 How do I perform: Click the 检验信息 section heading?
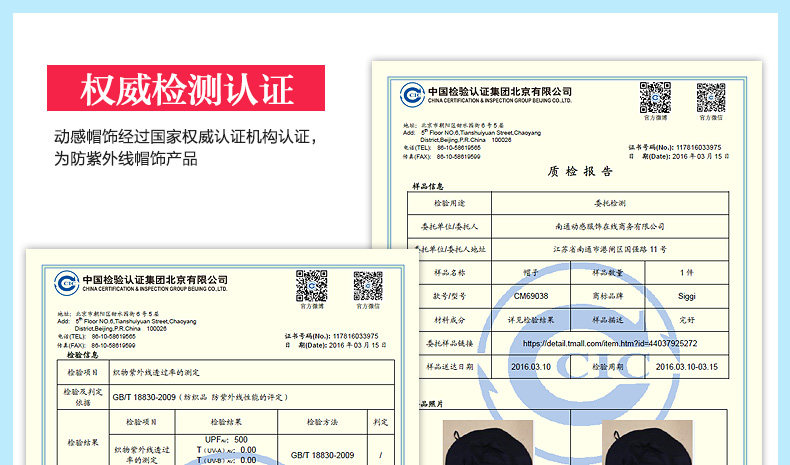pyautogui.click(x=83, y=355)
